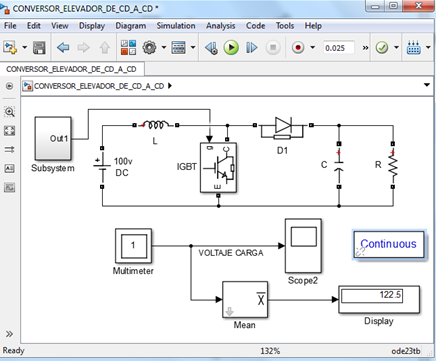Select the Scope2 block
The height and width of the screenshot is (361, 436).
pos(303,246)
